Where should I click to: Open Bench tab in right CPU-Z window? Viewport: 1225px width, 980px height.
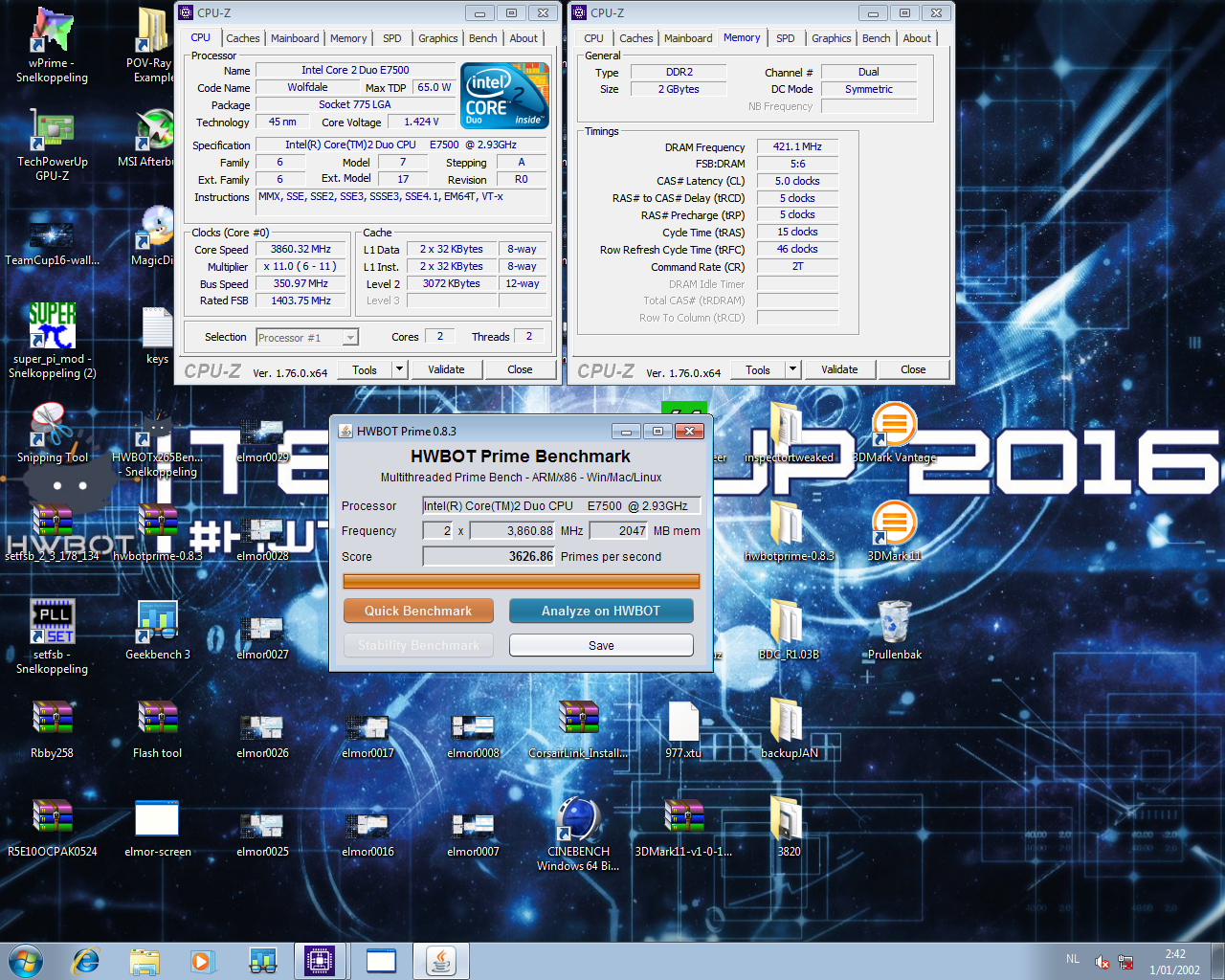(877, 38)
